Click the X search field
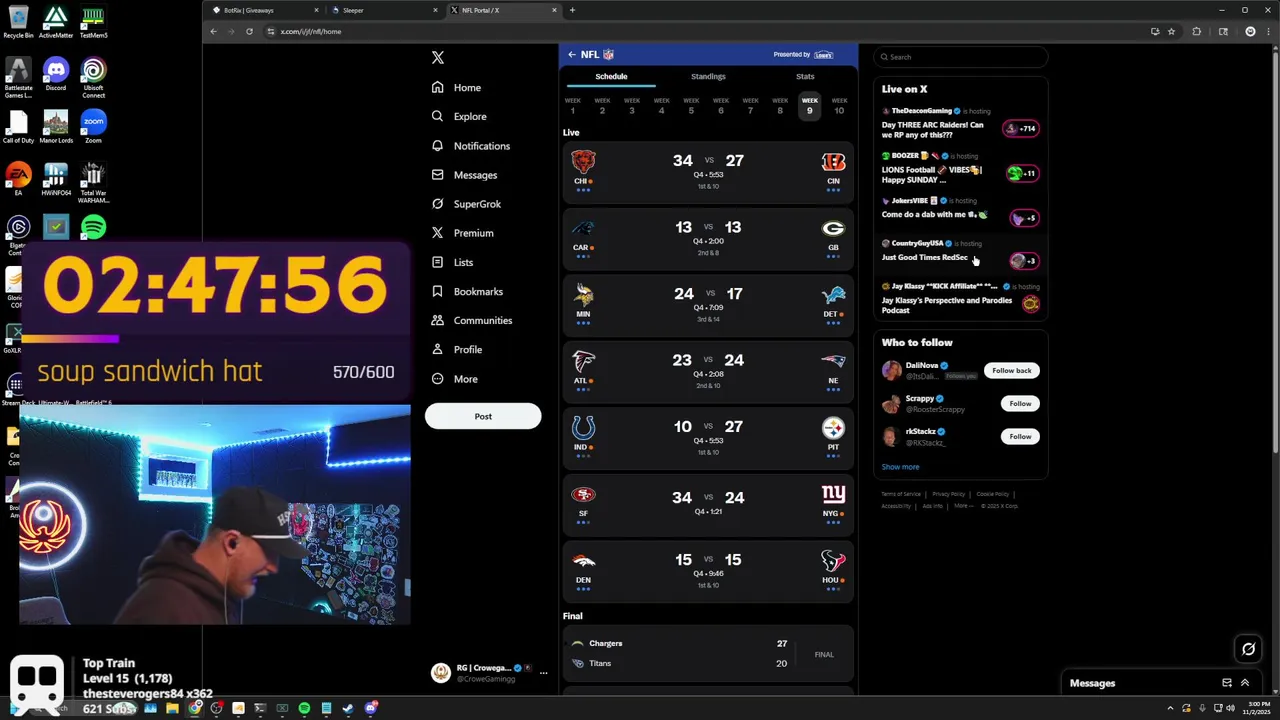This screenshot has width=1280, height=720. [x=962, y=57]
